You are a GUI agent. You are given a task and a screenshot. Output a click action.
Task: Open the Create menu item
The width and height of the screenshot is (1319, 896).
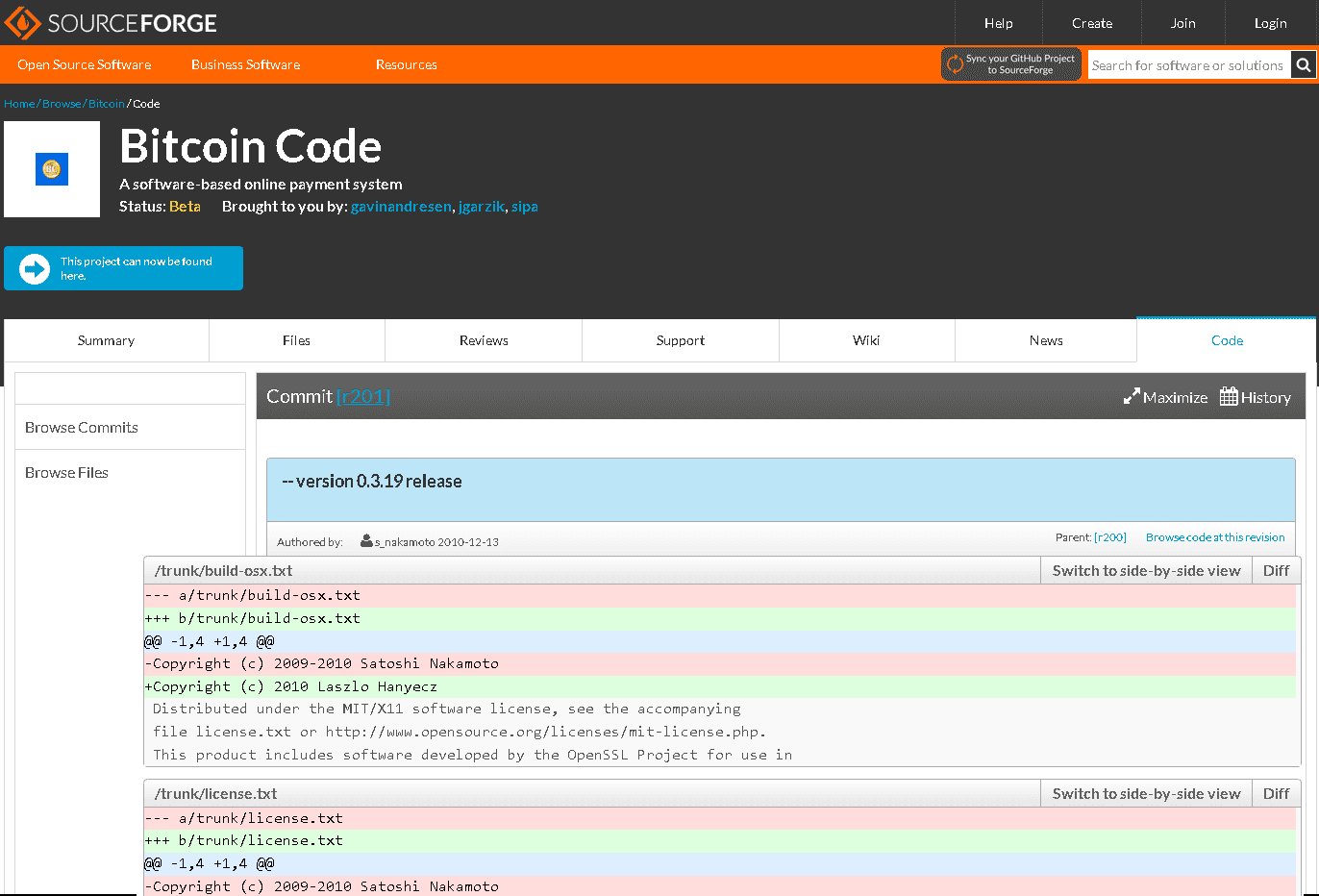tap(1092, 23)
